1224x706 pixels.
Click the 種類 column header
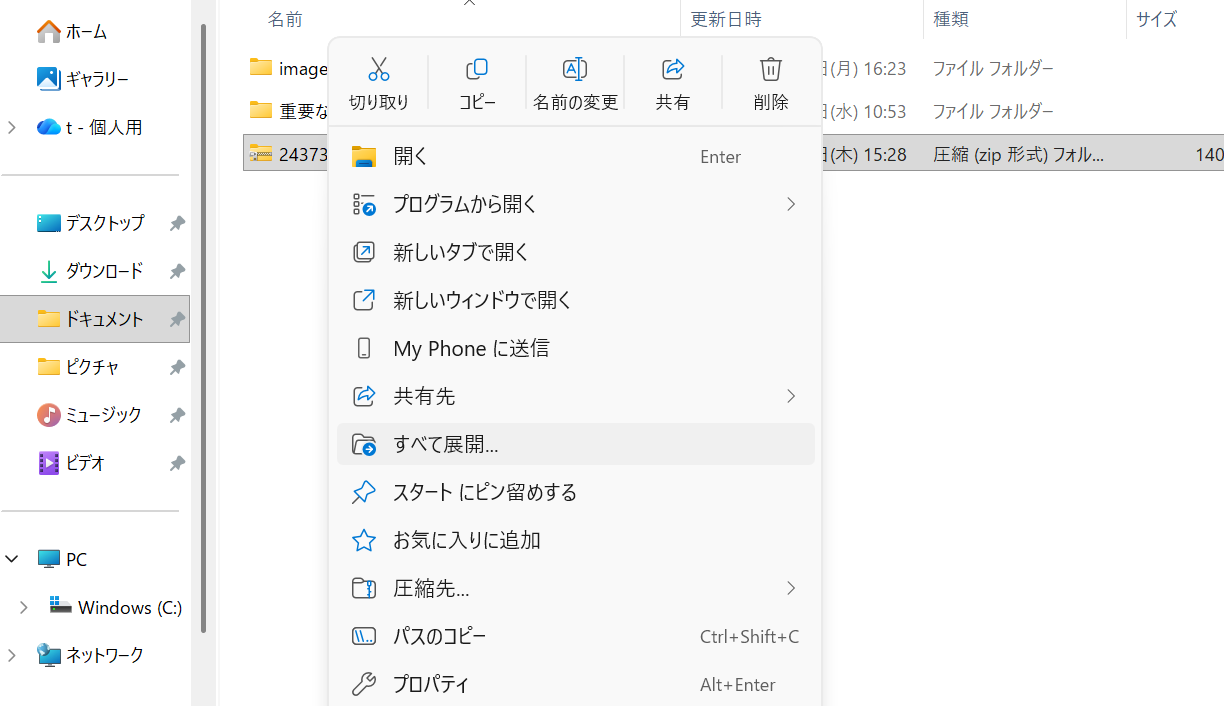point(950,19)
